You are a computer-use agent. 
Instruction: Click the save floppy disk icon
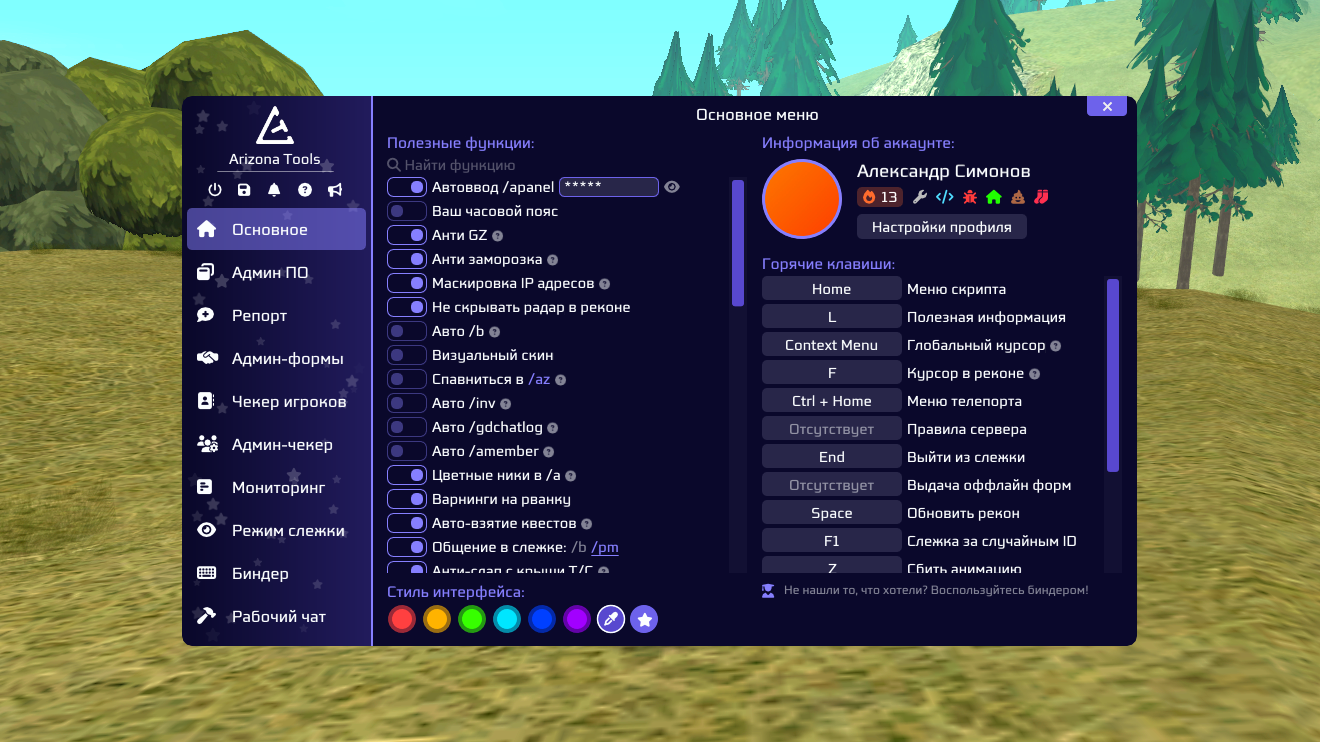coord(244,190)
